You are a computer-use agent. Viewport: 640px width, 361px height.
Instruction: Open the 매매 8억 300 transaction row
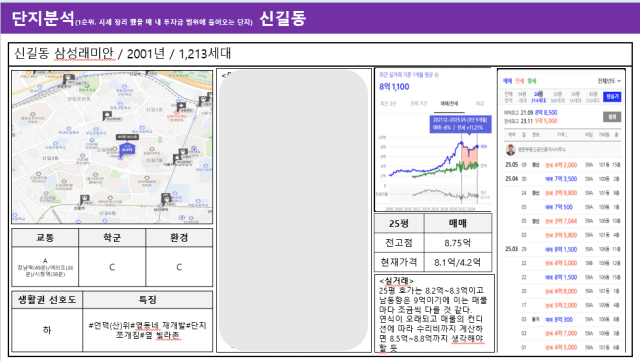pos(563,320)
